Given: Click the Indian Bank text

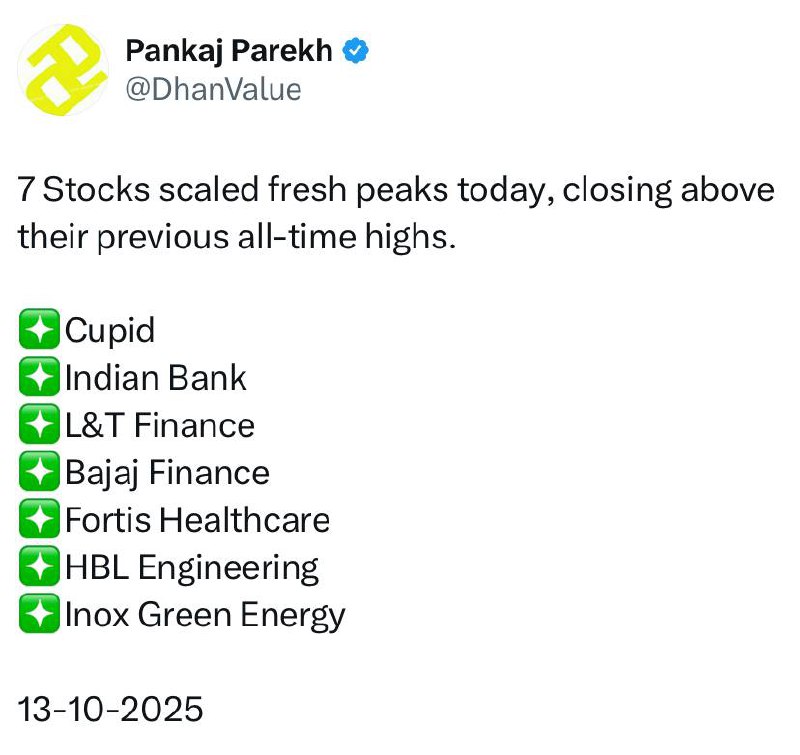Looking at the screenshot, I should click(155, 377).
